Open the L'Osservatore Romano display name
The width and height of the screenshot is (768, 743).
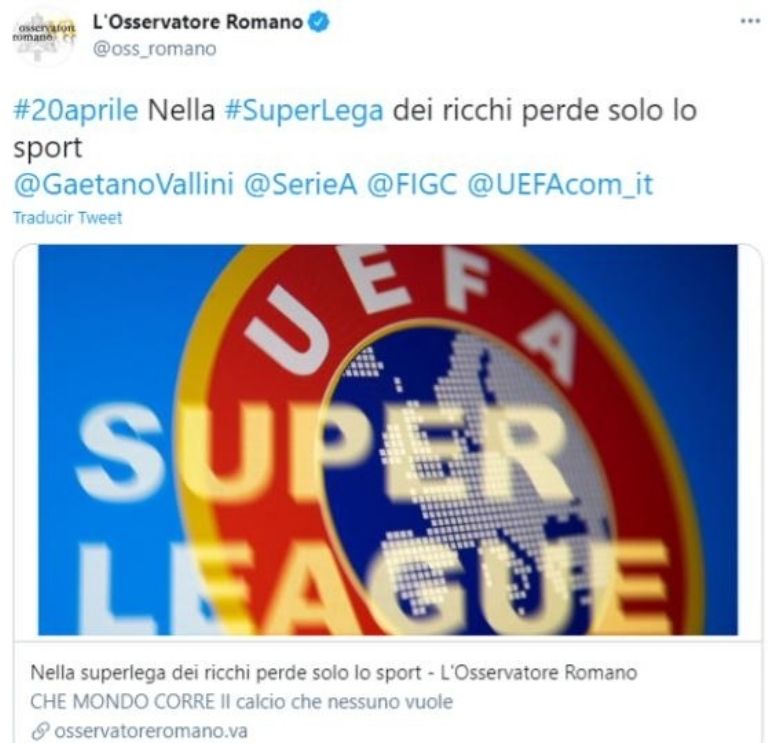click(198, 22)
